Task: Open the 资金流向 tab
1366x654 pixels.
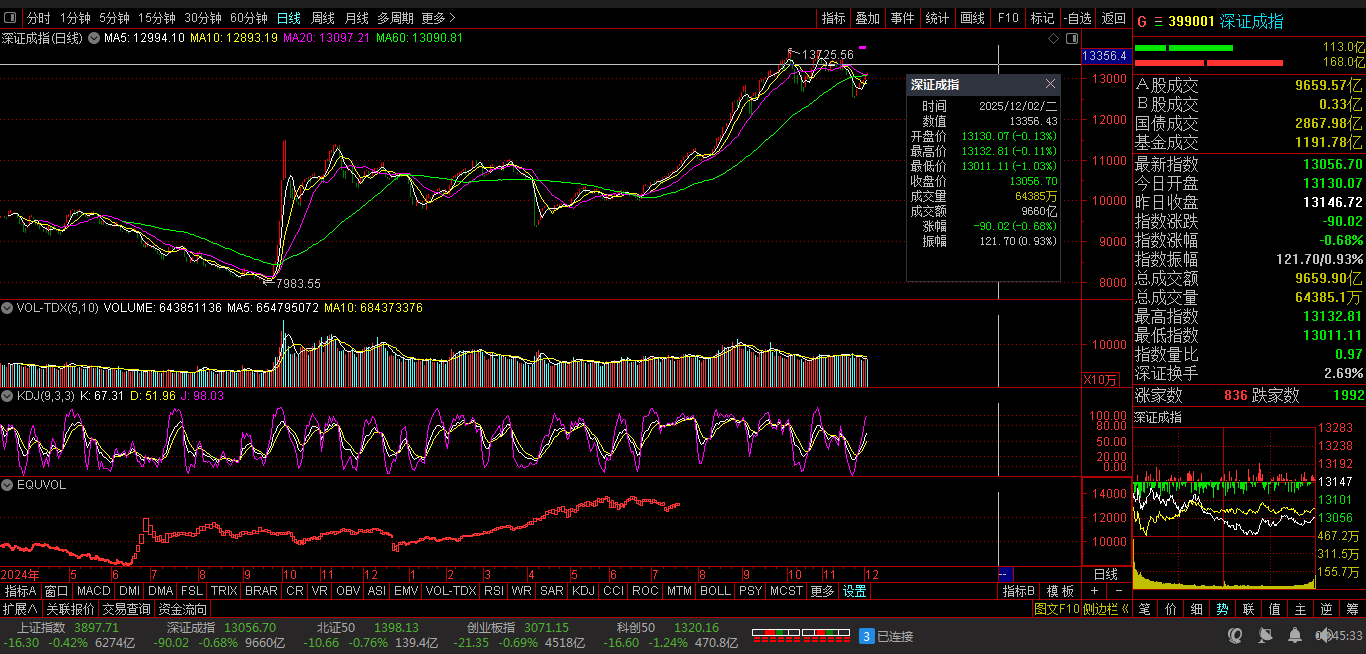Action: tap(183, 609)
